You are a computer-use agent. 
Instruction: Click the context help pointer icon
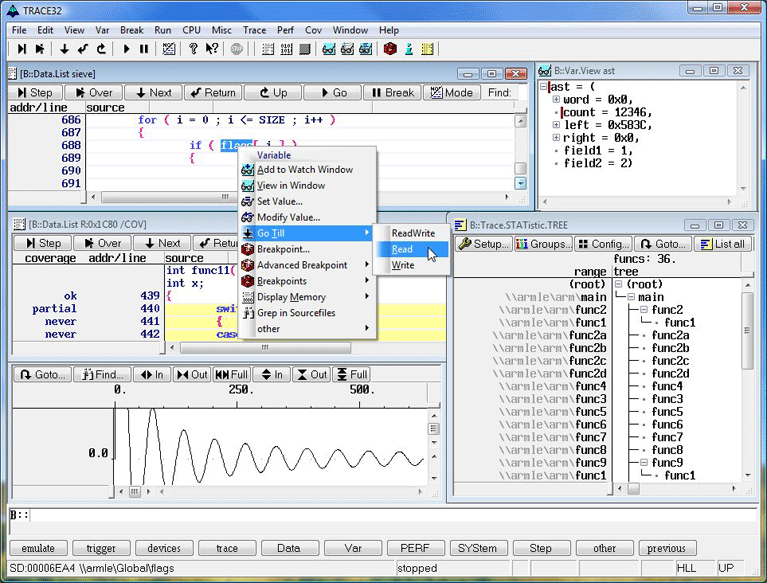tap(212, 48)
